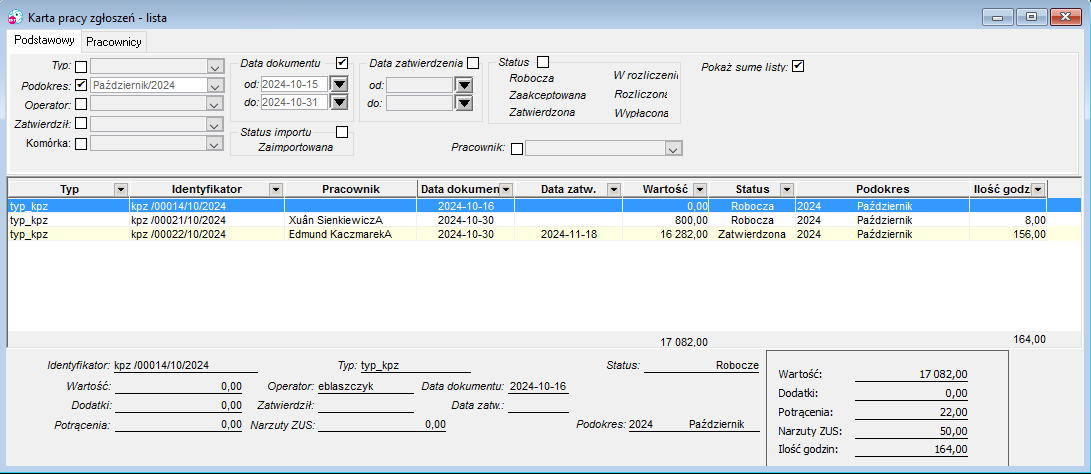
Task: Open calendar for approval date 'do' field
Action: [463, 102]
